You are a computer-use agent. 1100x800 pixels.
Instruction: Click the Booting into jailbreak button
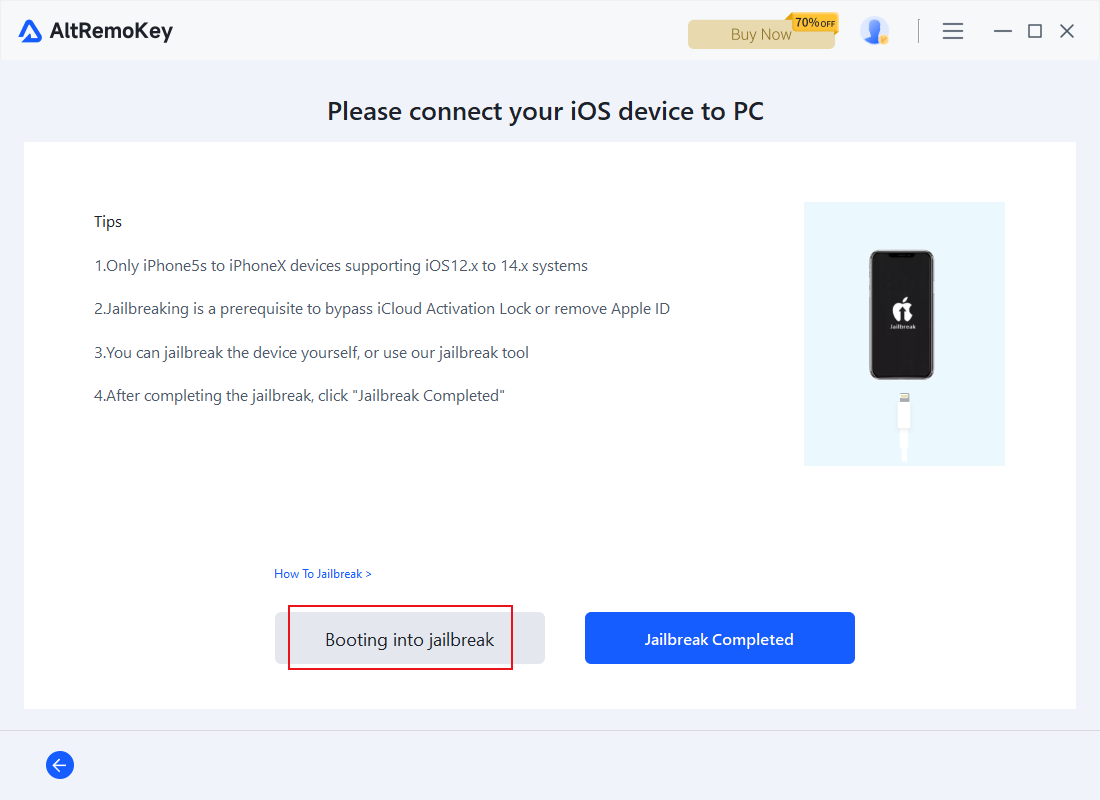point(410,638)
